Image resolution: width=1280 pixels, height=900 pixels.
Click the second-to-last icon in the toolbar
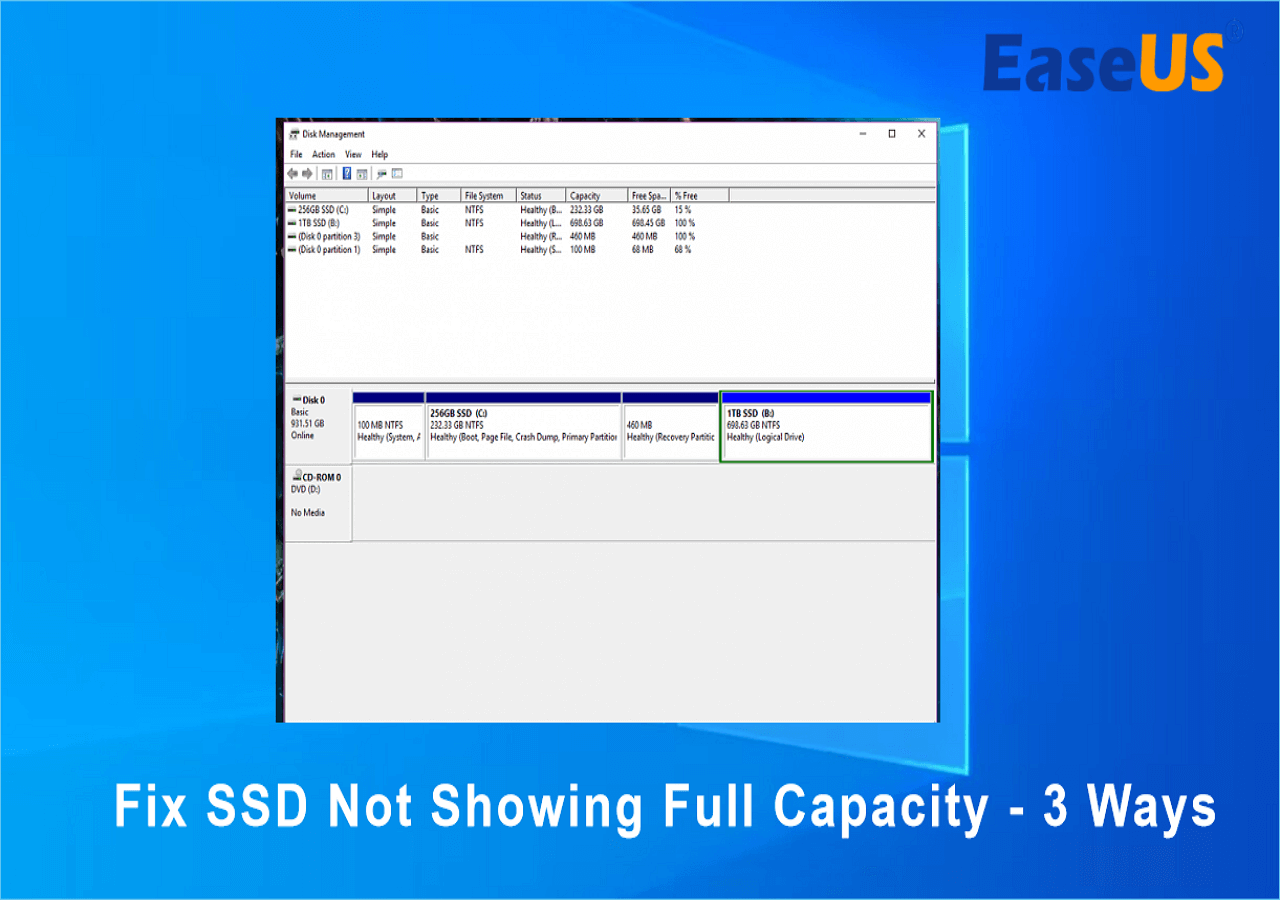(x=381, y=174)
